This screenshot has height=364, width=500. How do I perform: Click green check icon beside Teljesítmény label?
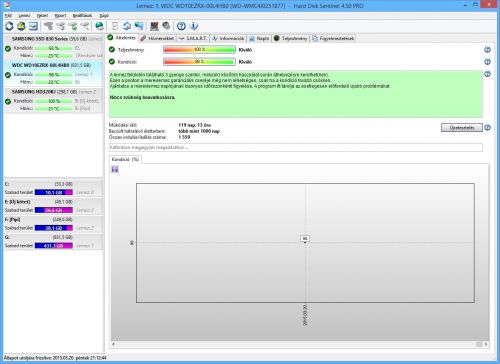coord(112,50)
